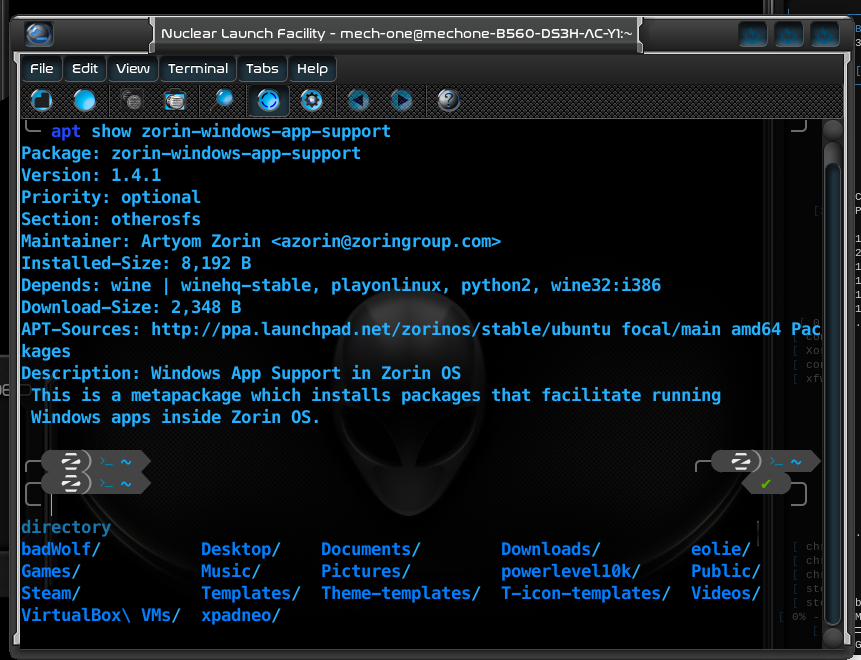This screenshot has height=660, width=861.
Task: Open help question mark icon
Action: tap(448, 100)
